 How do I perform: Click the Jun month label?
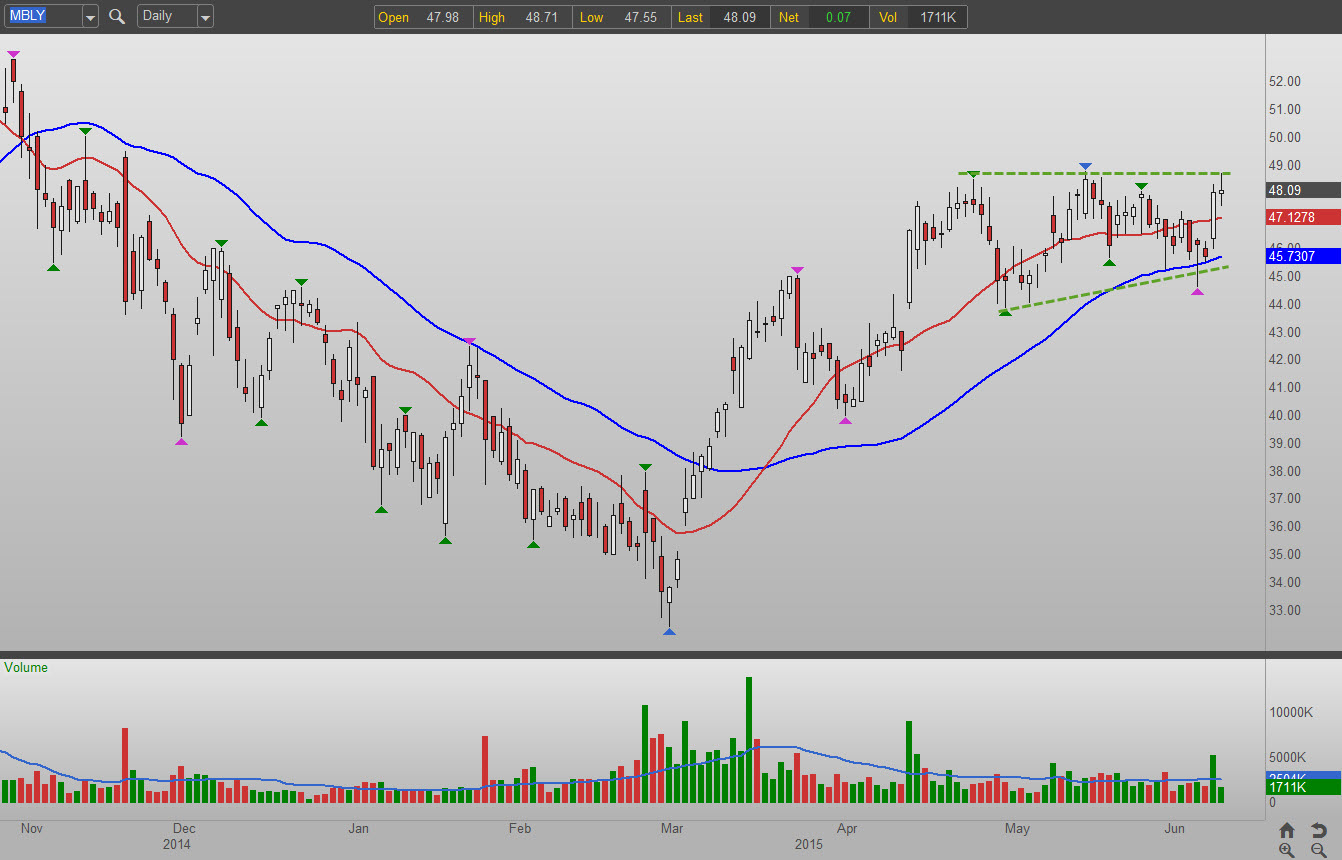1176,829
